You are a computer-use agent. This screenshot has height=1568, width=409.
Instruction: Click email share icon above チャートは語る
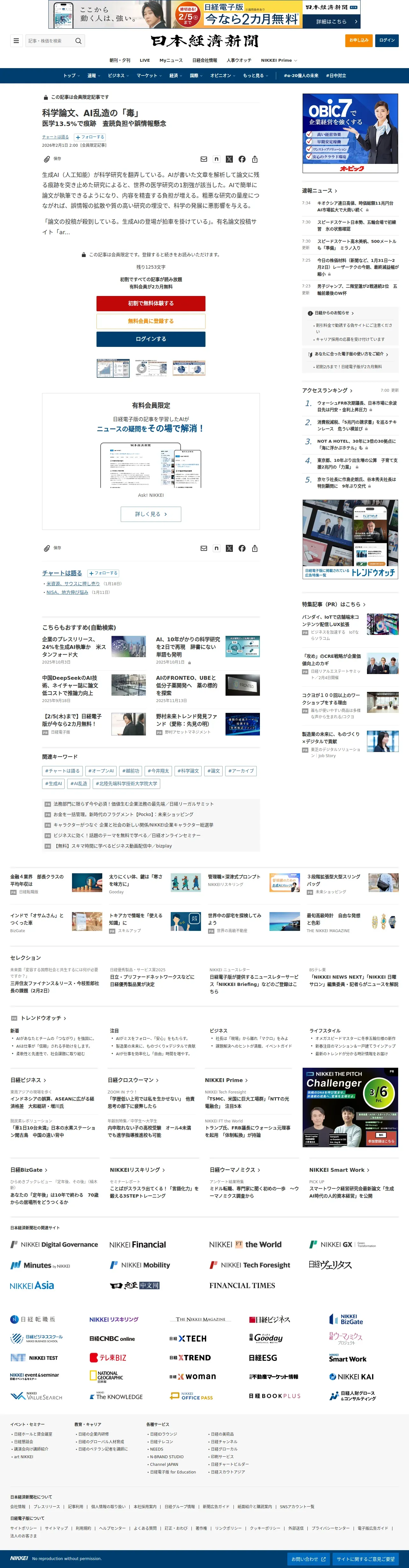click(x=204, y=548)
